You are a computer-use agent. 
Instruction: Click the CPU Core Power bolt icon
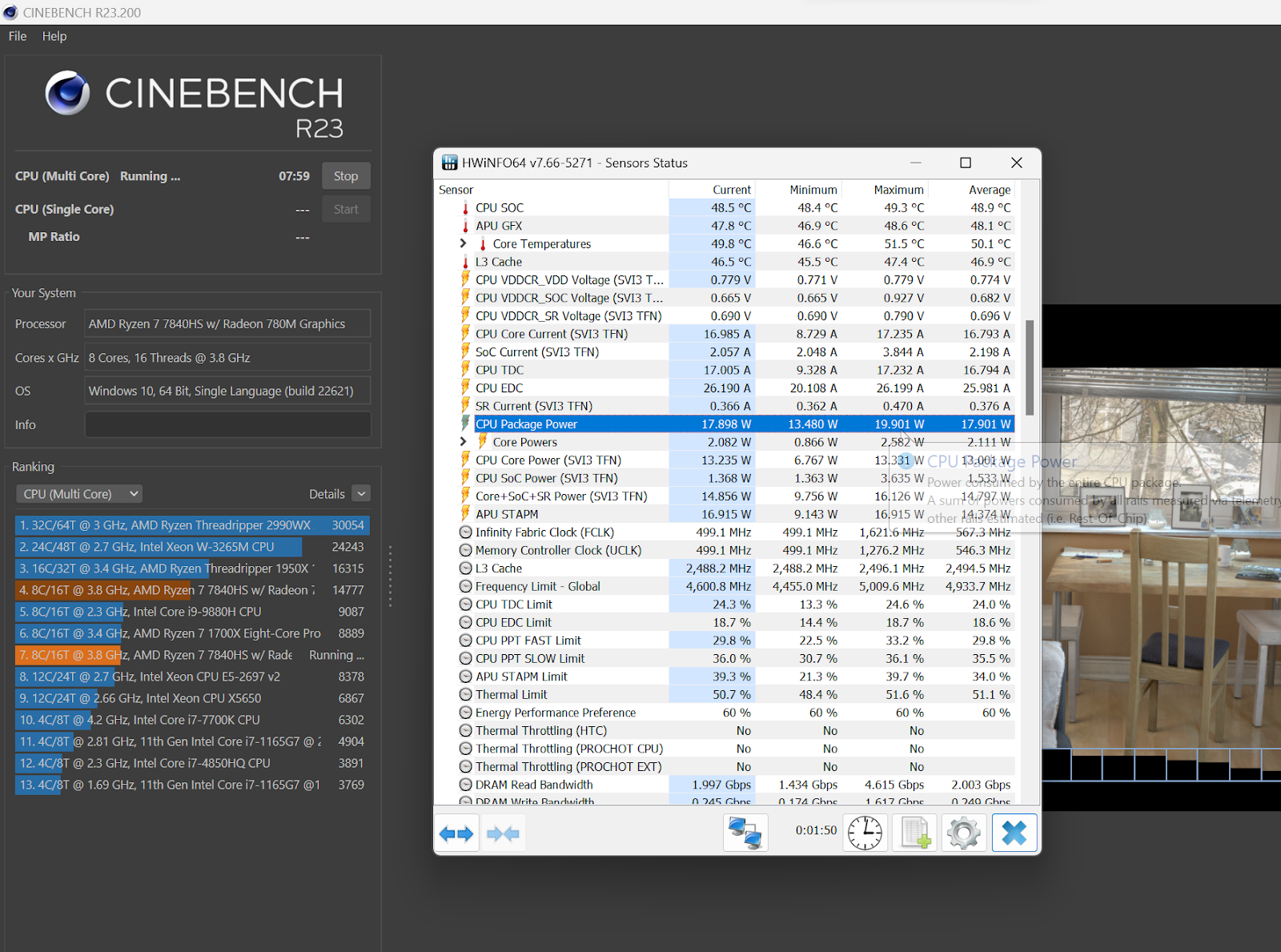[x=465, y=460]
